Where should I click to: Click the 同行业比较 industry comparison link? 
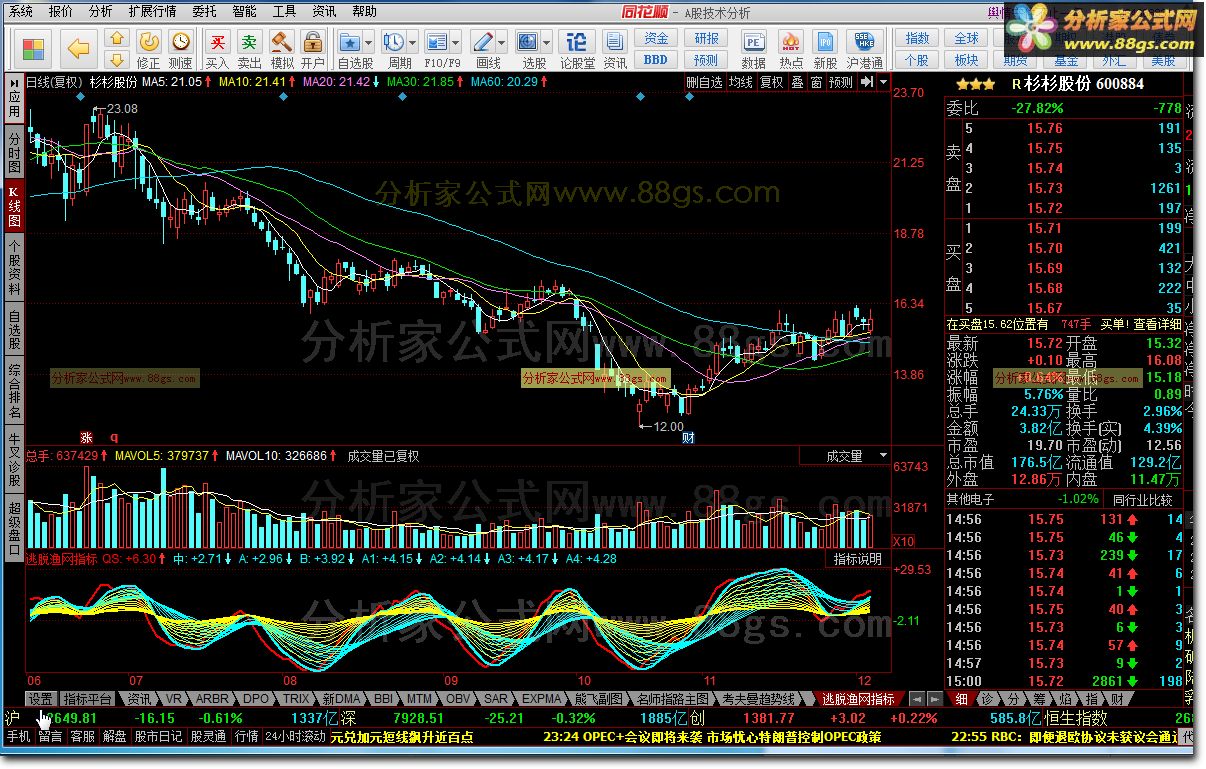point(1142,499)
